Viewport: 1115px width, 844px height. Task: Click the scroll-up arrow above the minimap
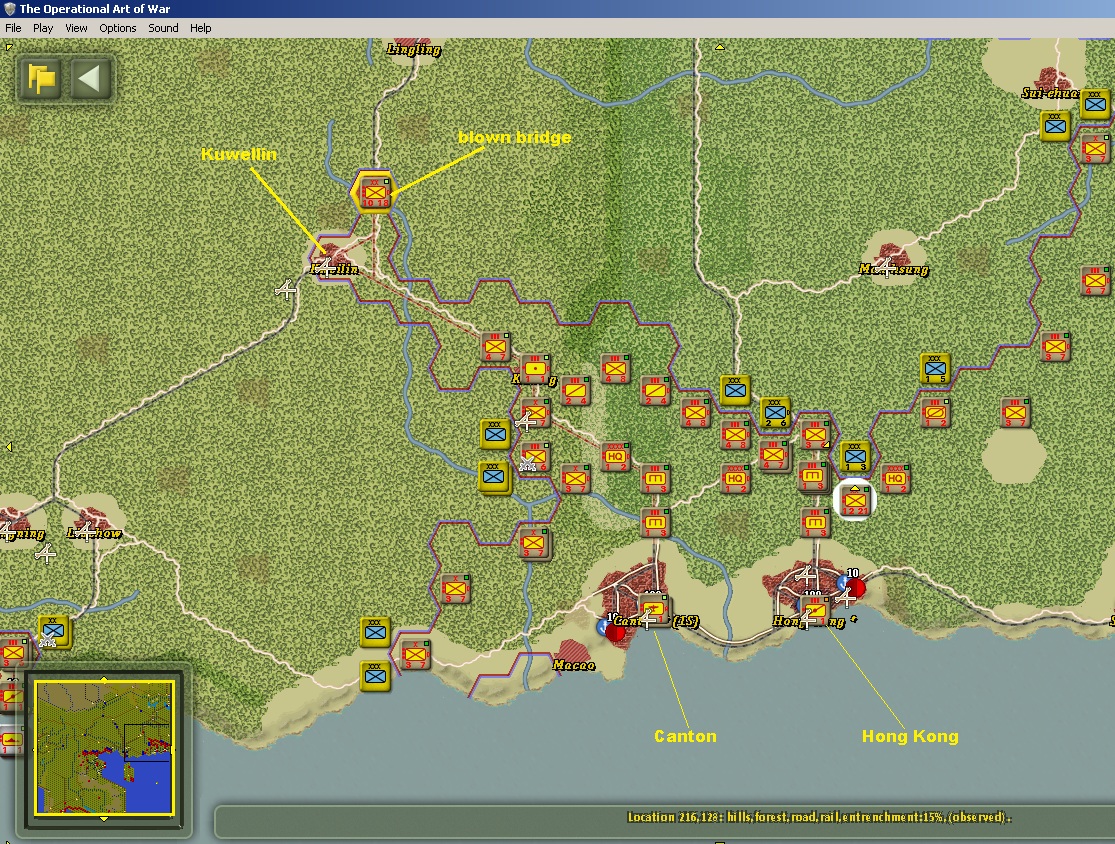[x=105, y=680]
